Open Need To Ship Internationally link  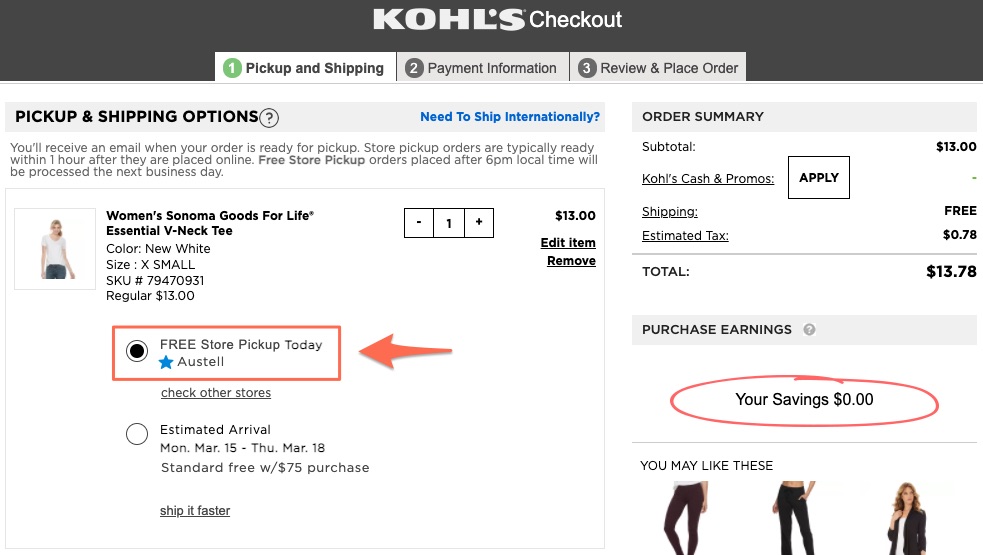coord(510,117)
